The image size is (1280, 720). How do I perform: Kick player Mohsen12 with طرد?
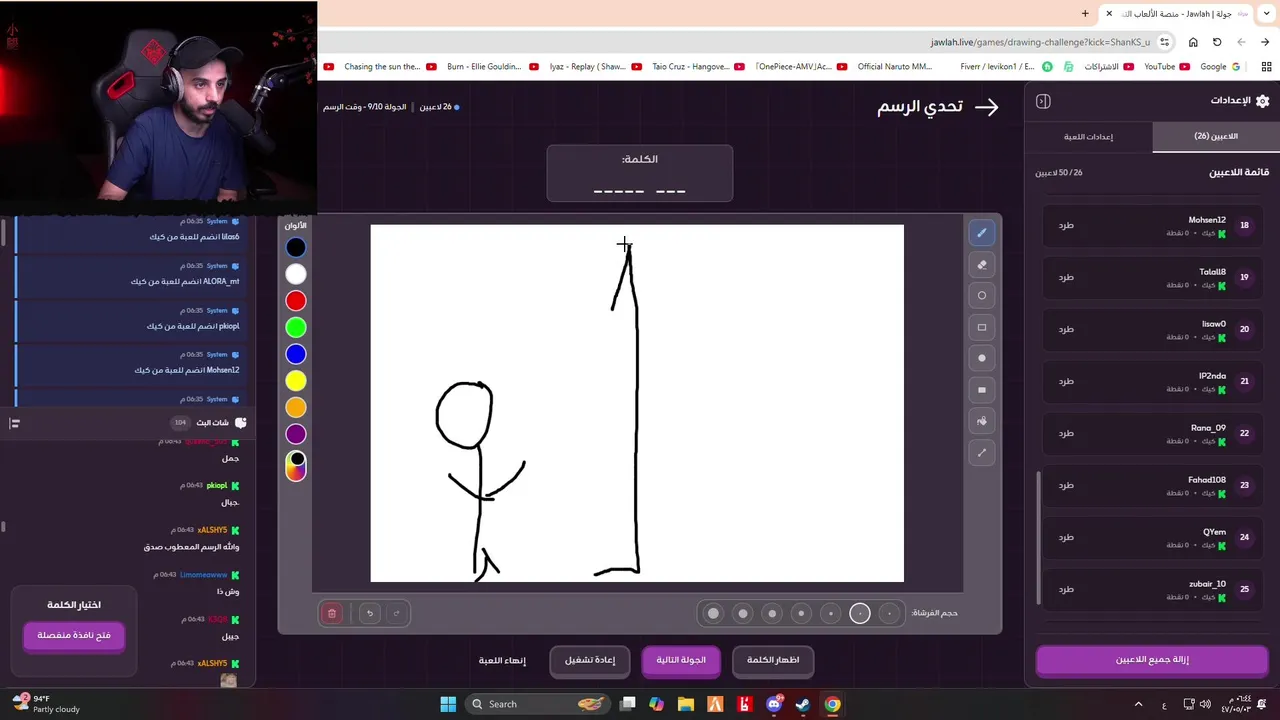coord(1066,225)
